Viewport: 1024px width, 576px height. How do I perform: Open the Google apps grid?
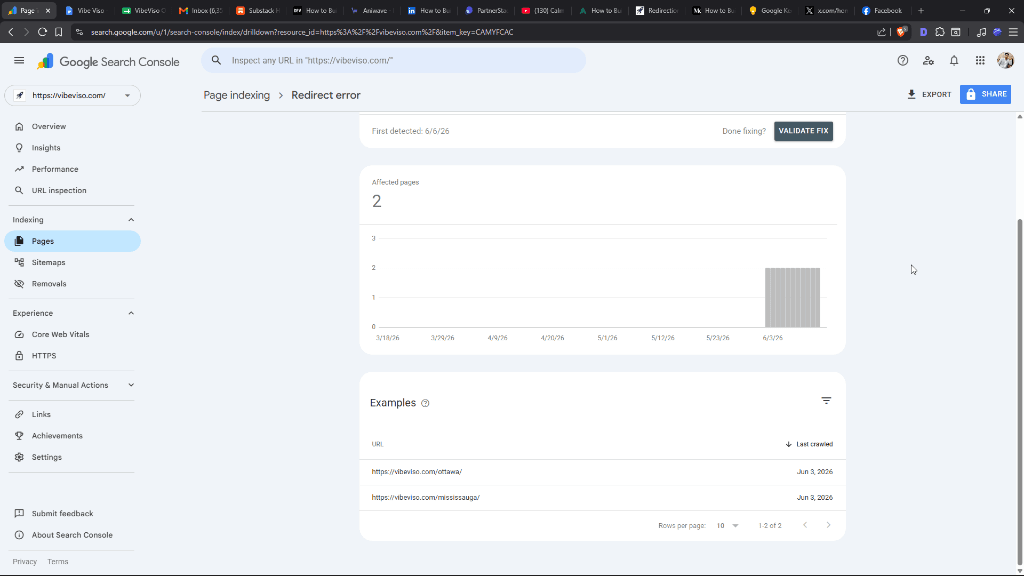point(980,61)
